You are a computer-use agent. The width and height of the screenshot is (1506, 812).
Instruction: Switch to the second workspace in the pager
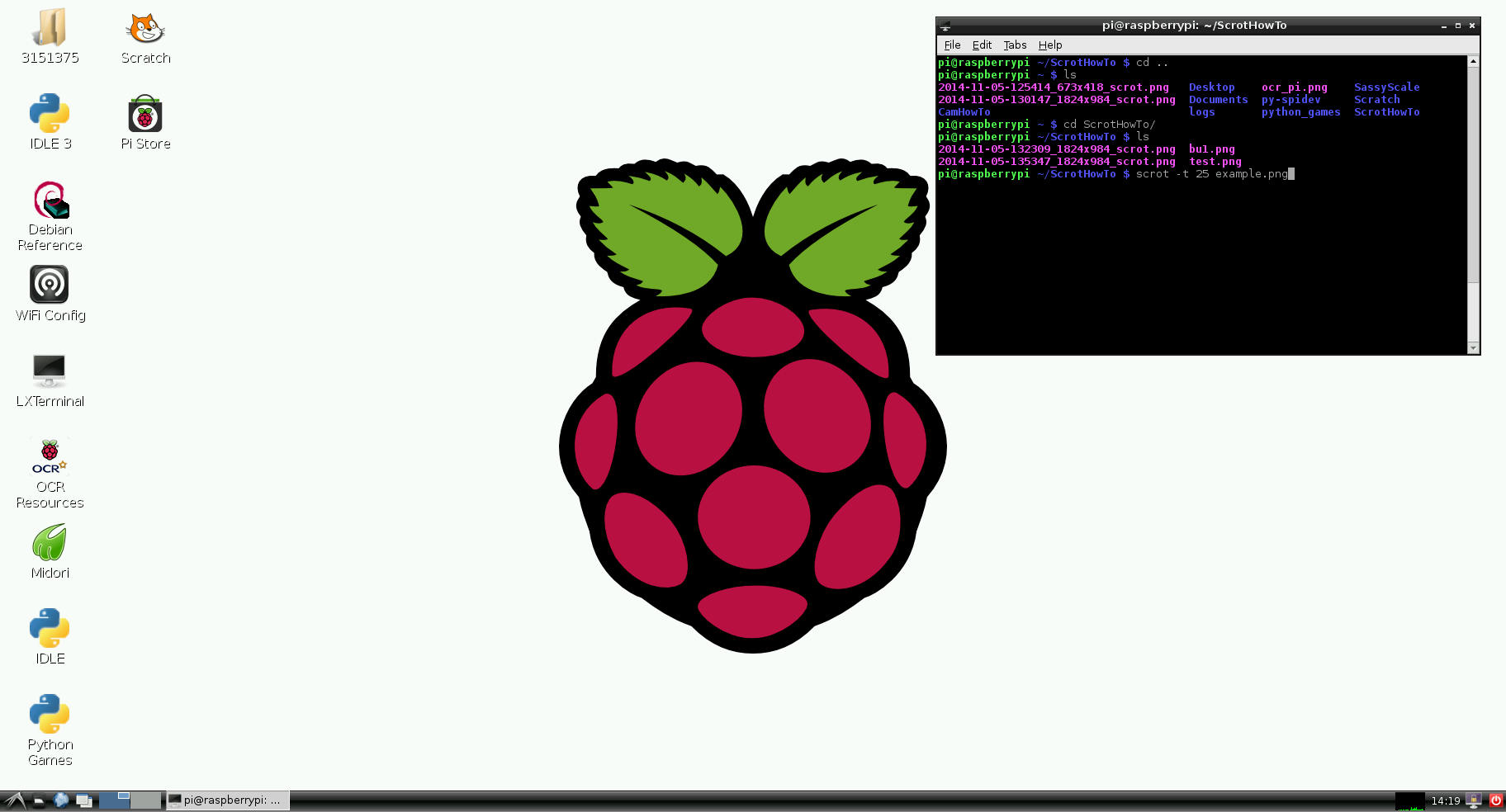145,800
